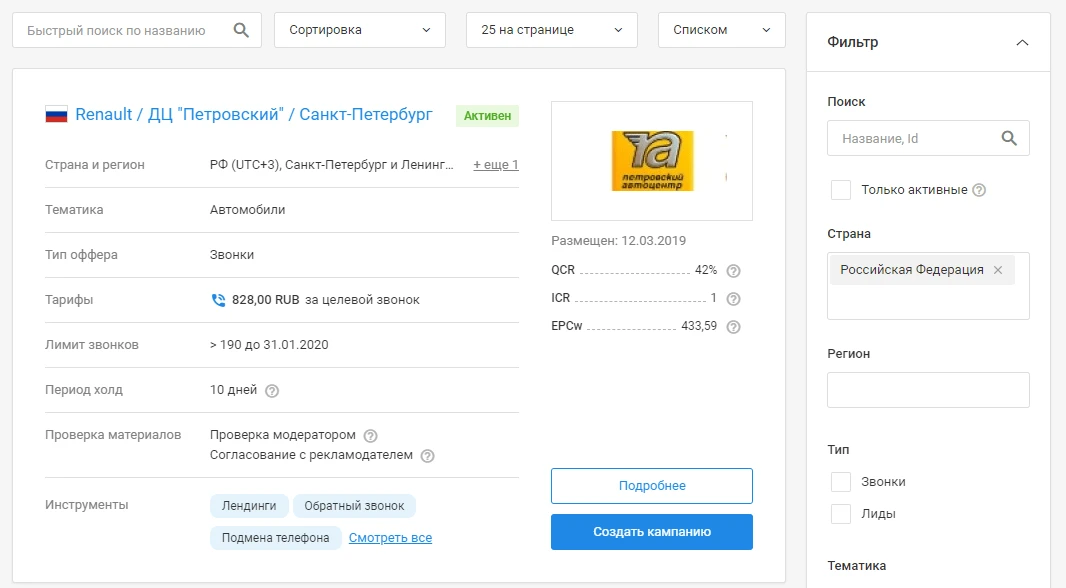The height and width of the screenshot is (588, 1066).
Task: Remove Российская Федерация country tag
Action: coord(998,270)
